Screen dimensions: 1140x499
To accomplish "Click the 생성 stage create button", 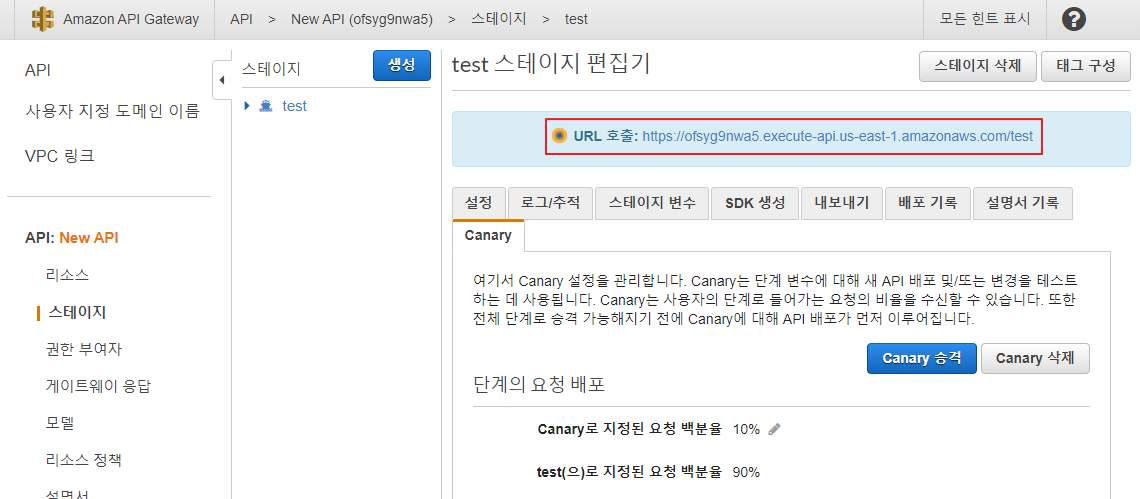I will (x=401, y=65).
